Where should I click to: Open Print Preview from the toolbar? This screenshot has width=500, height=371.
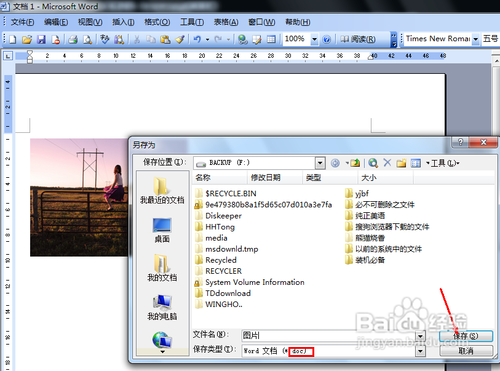pos(87,40)
